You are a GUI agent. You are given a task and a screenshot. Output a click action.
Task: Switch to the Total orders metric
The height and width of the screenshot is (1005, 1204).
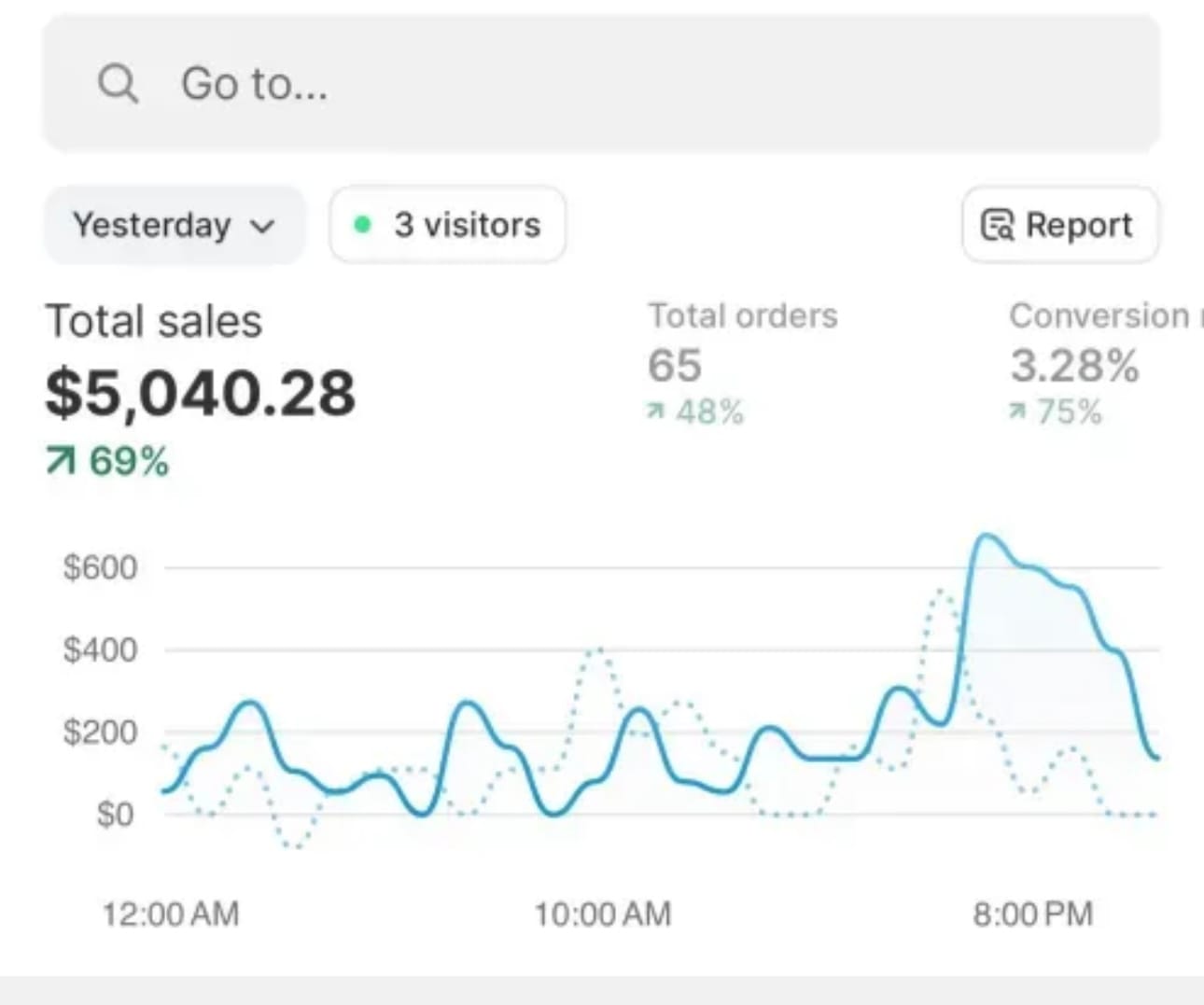pyautogui.click(x=743, y=315)
